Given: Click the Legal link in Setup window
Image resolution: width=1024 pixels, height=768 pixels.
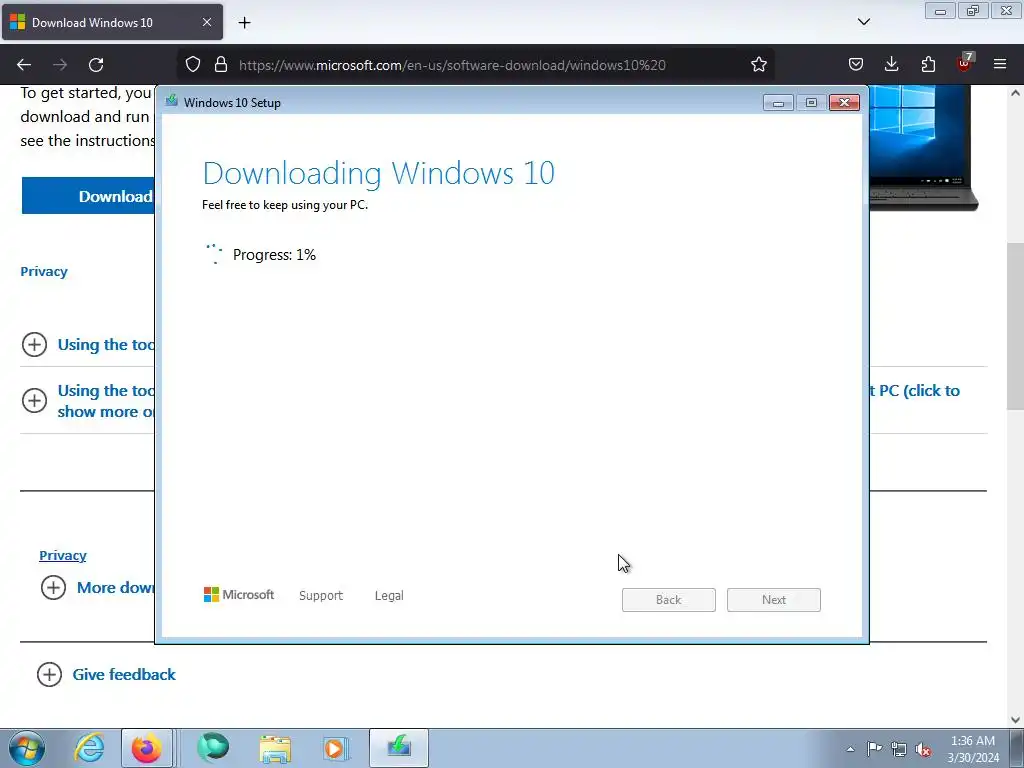Looking at the screenshot, I should point(389,596).
